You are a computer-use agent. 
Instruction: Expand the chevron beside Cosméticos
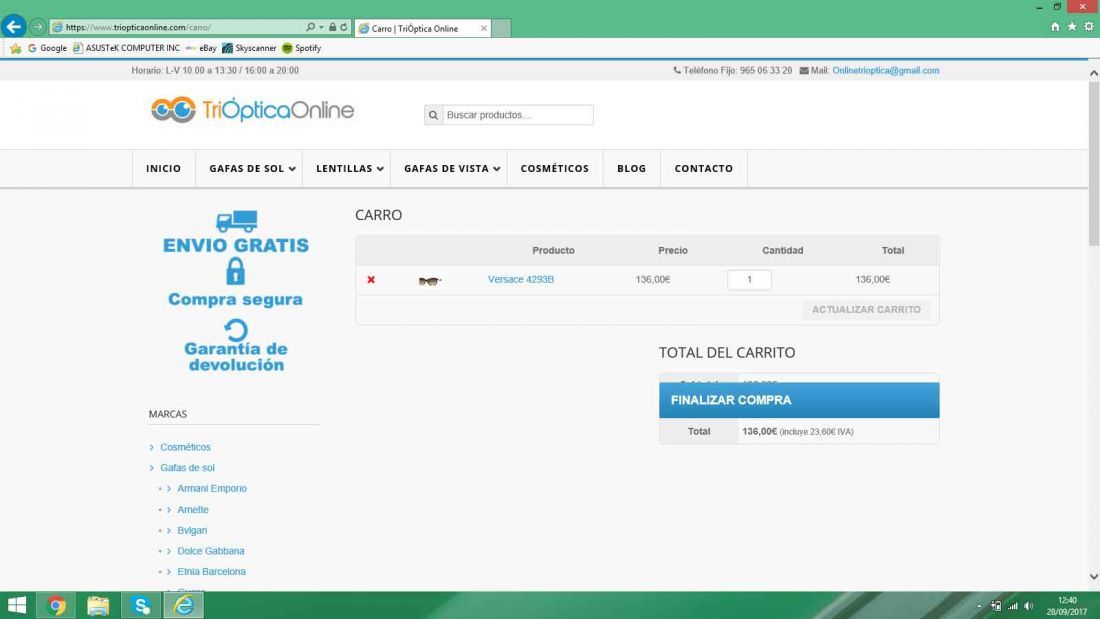point(152,447)
